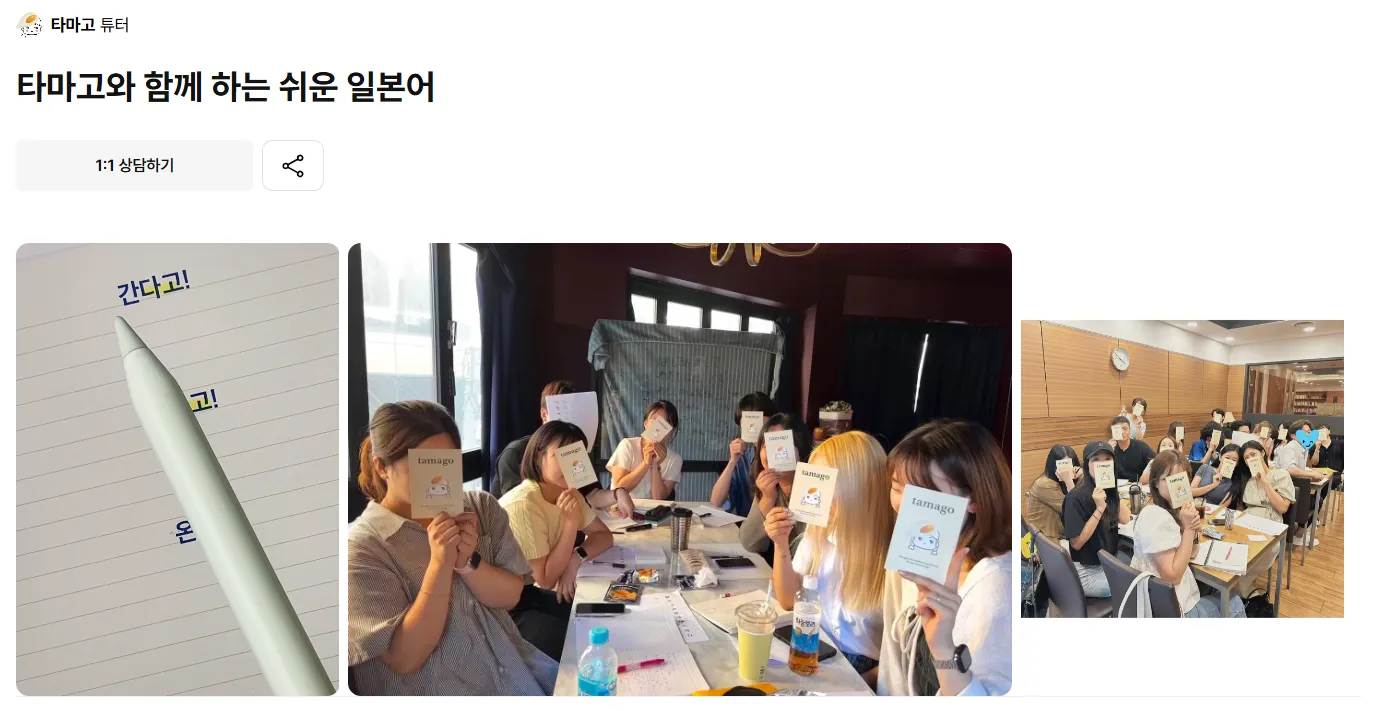Click the blue heart sticker in the classroom photo
The height and width of the screenshot is (711, 1376).
coord(1304,438)
